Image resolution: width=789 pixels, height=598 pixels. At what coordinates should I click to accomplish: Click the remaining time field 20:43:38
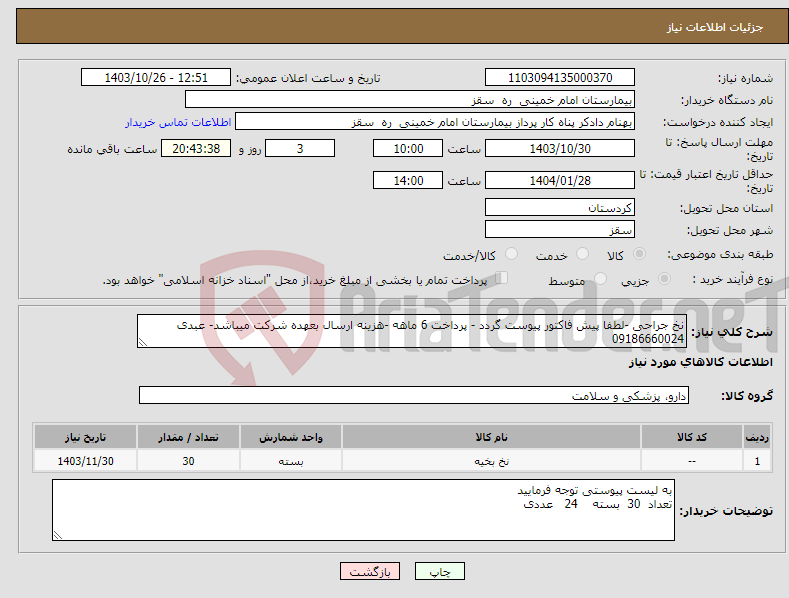click(196, 148)
